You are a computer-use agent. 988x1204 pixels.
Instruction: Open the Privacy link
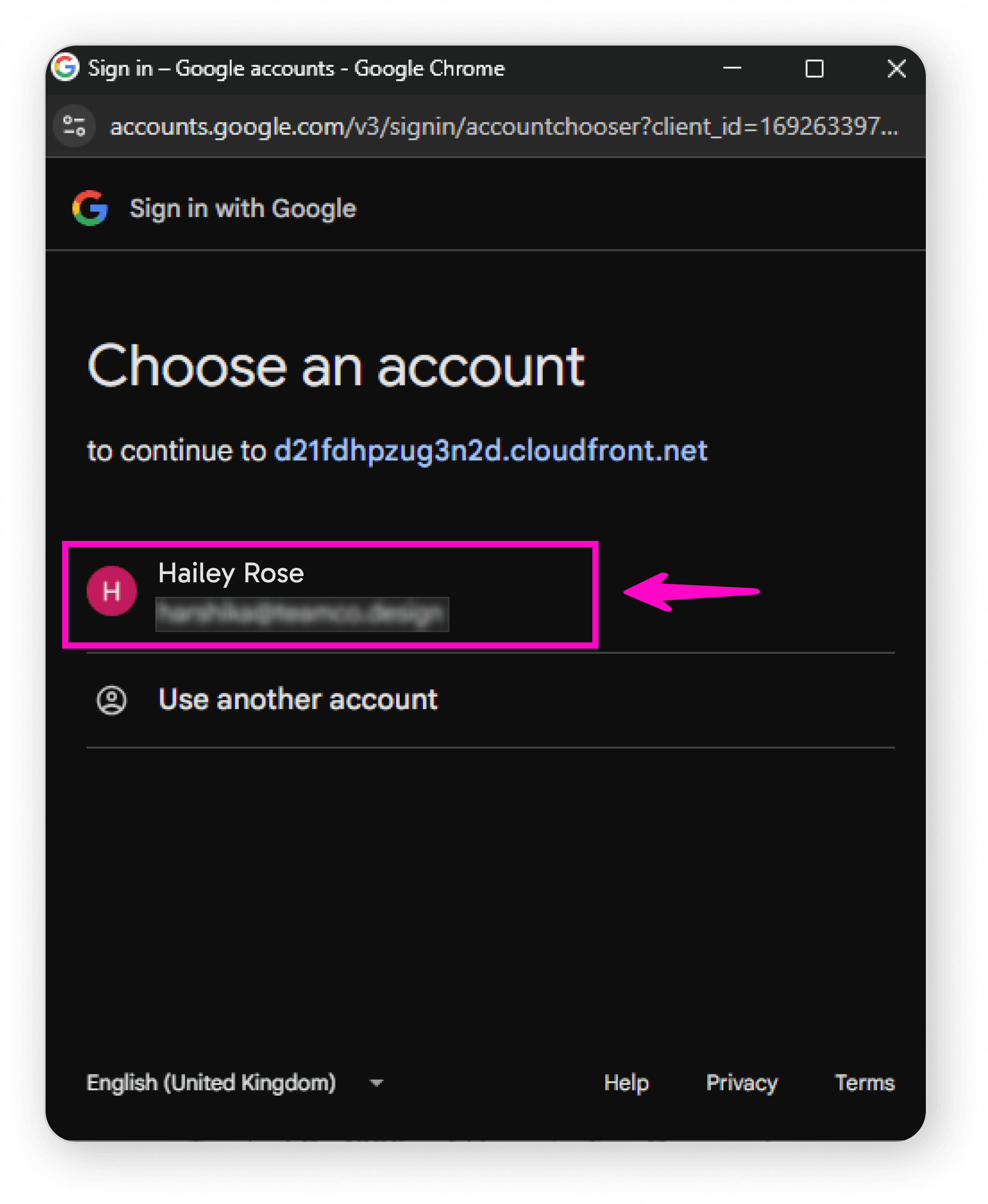click(x=742, y=1082)
